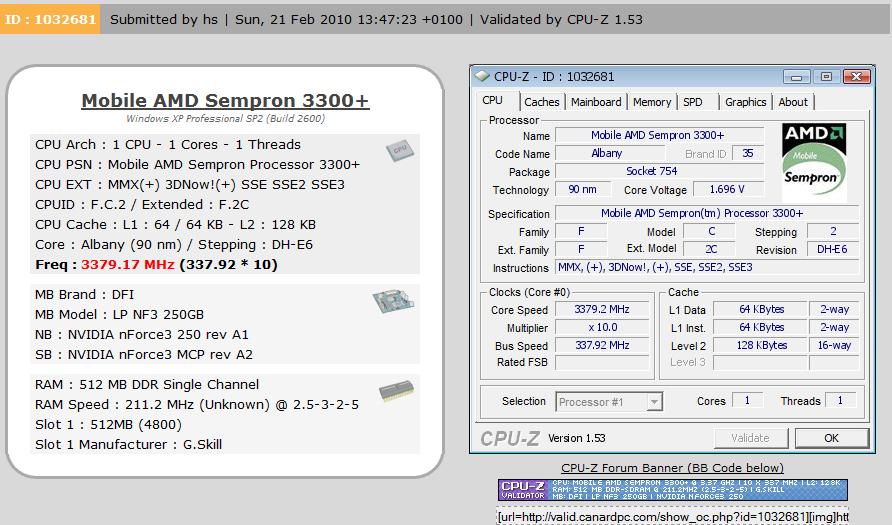892x525 pixels.
Task: Click the MB Model : LP NF3 250GB line
Action: click(x=119, y=315)
